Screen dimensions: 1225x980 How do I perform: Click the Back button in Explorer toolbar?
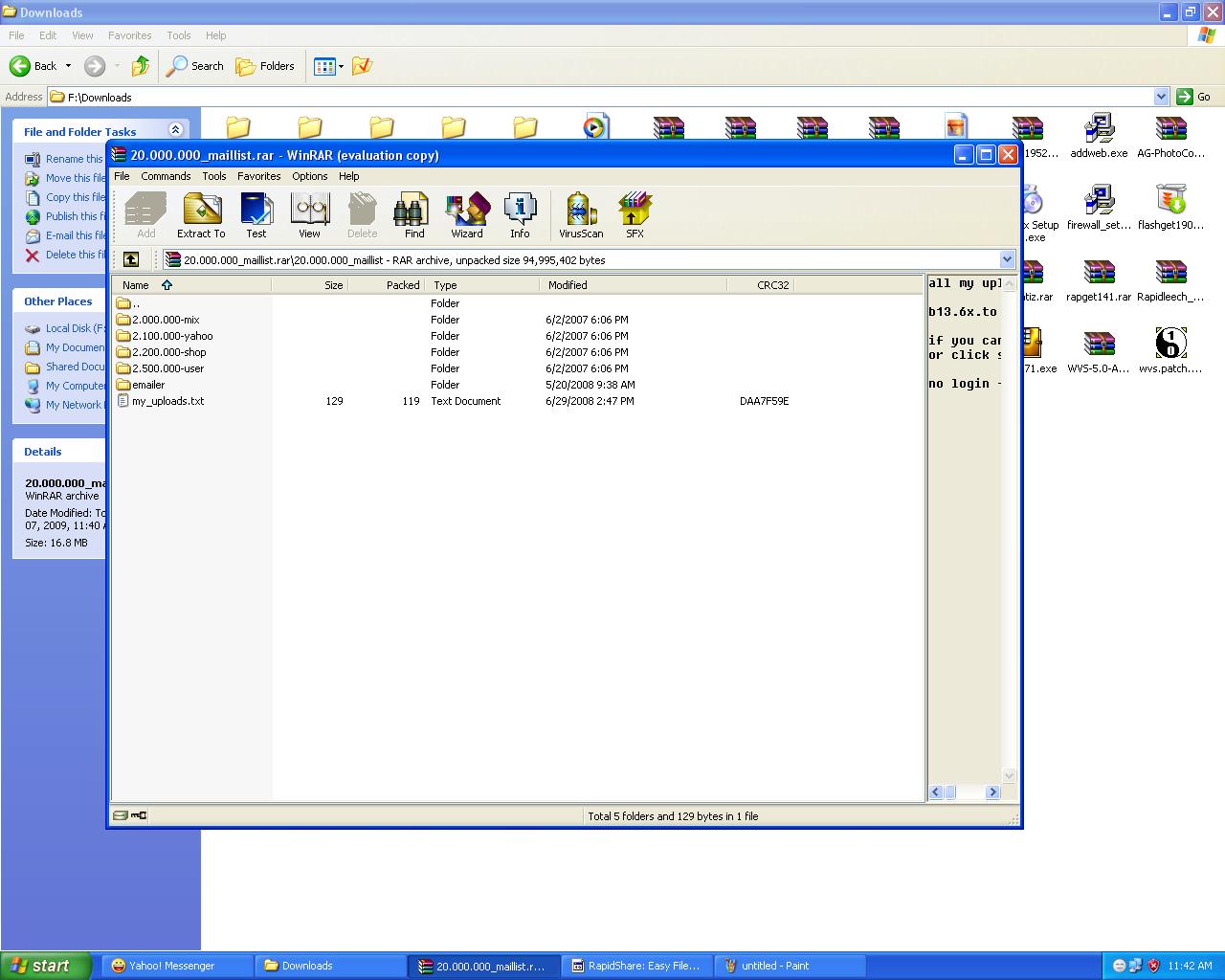33,66
